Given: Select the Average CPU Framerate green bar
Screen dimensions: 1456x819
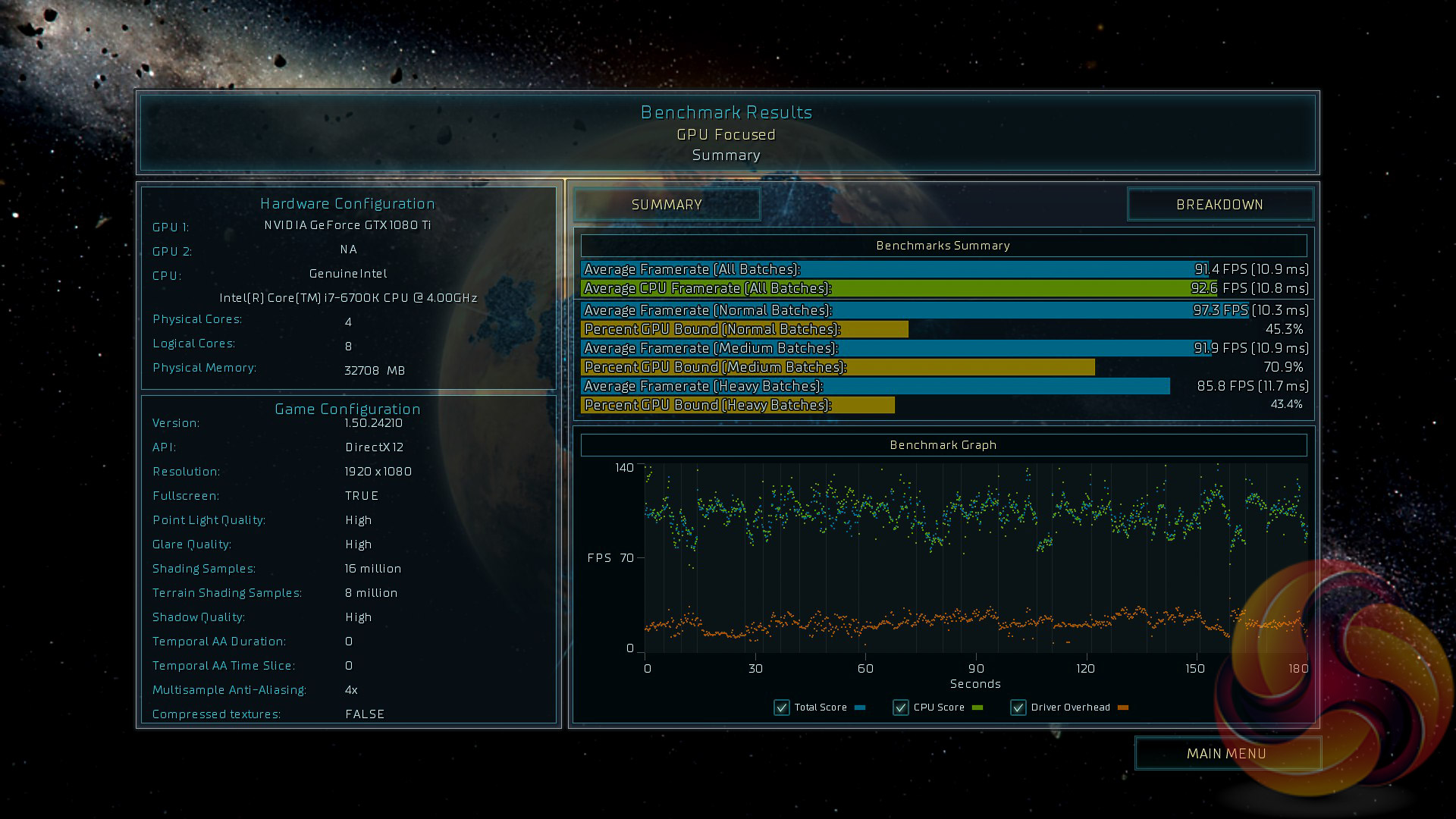Looking at the screenshot, I should click(899, 288).
